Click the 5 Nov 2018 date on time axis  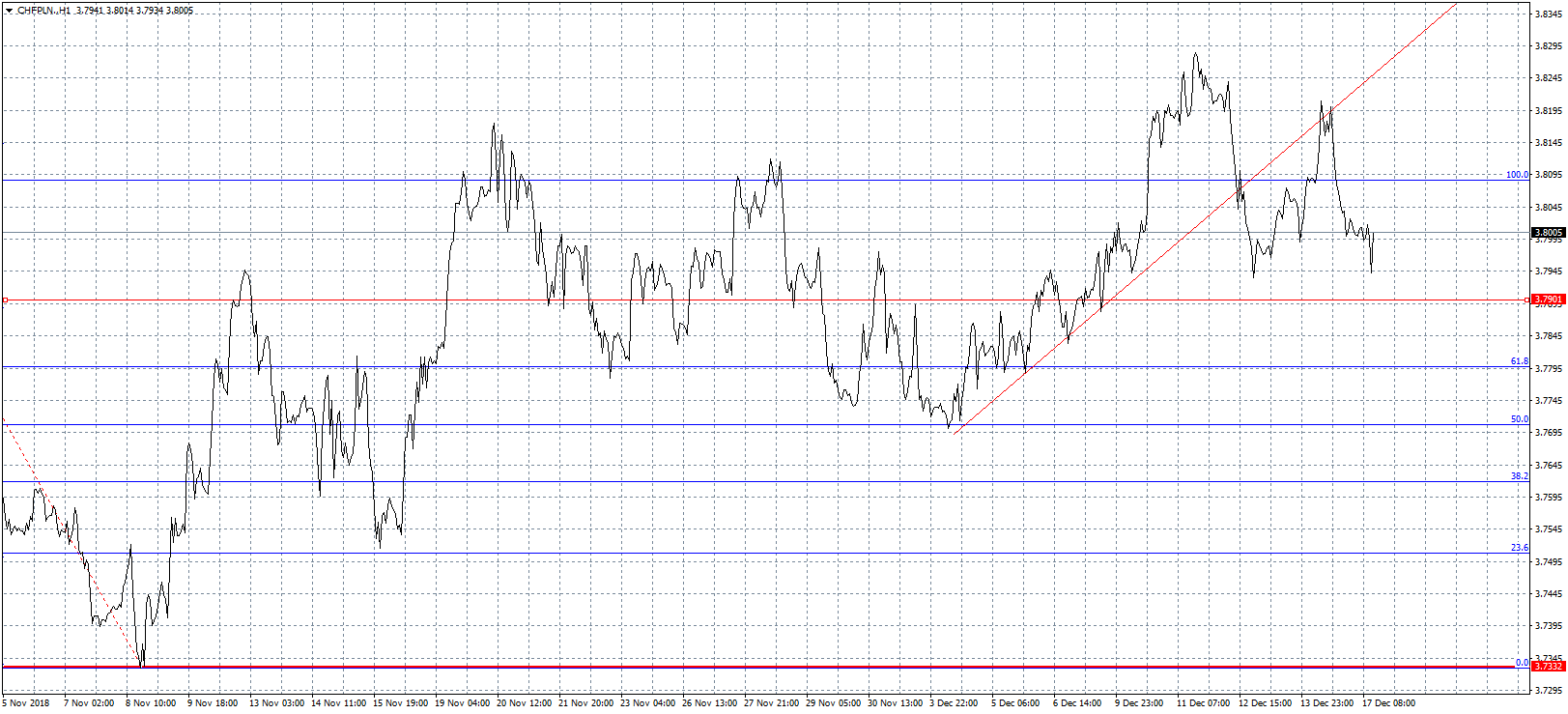point(26,703)
